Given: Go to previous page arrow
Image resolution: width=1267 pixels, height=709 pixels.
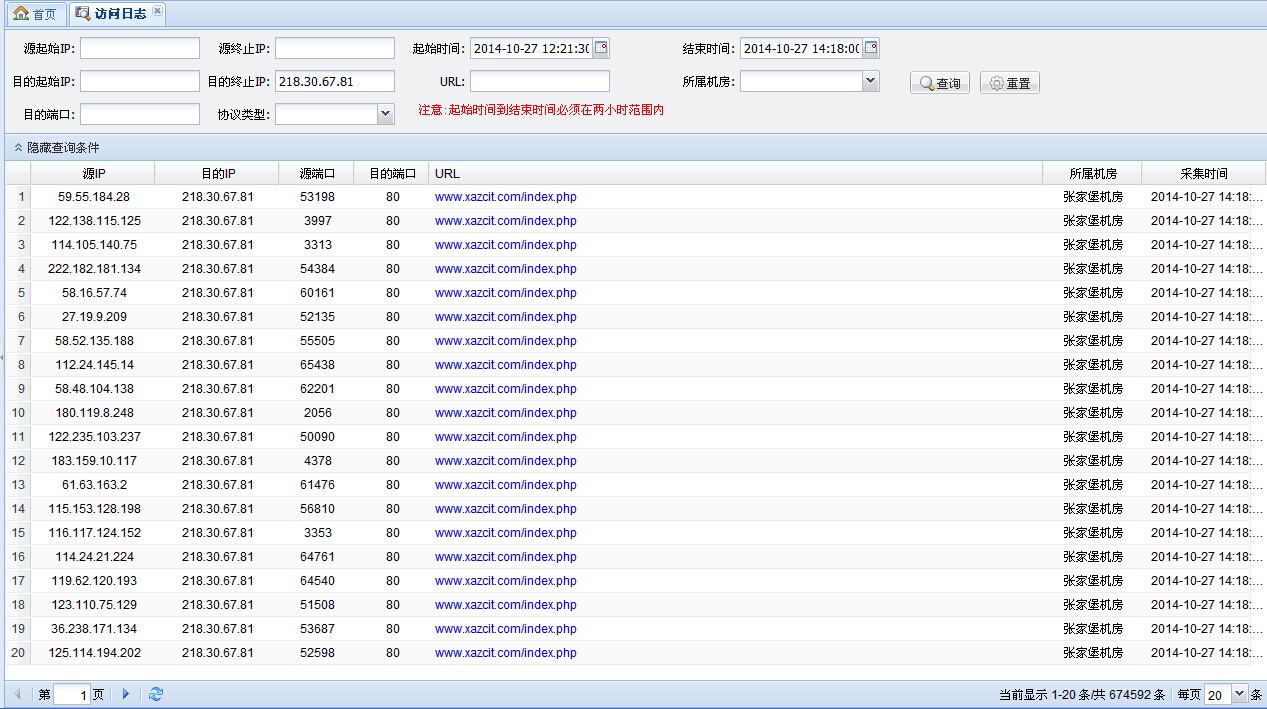Looking at the screenshot, I should 17,694.
